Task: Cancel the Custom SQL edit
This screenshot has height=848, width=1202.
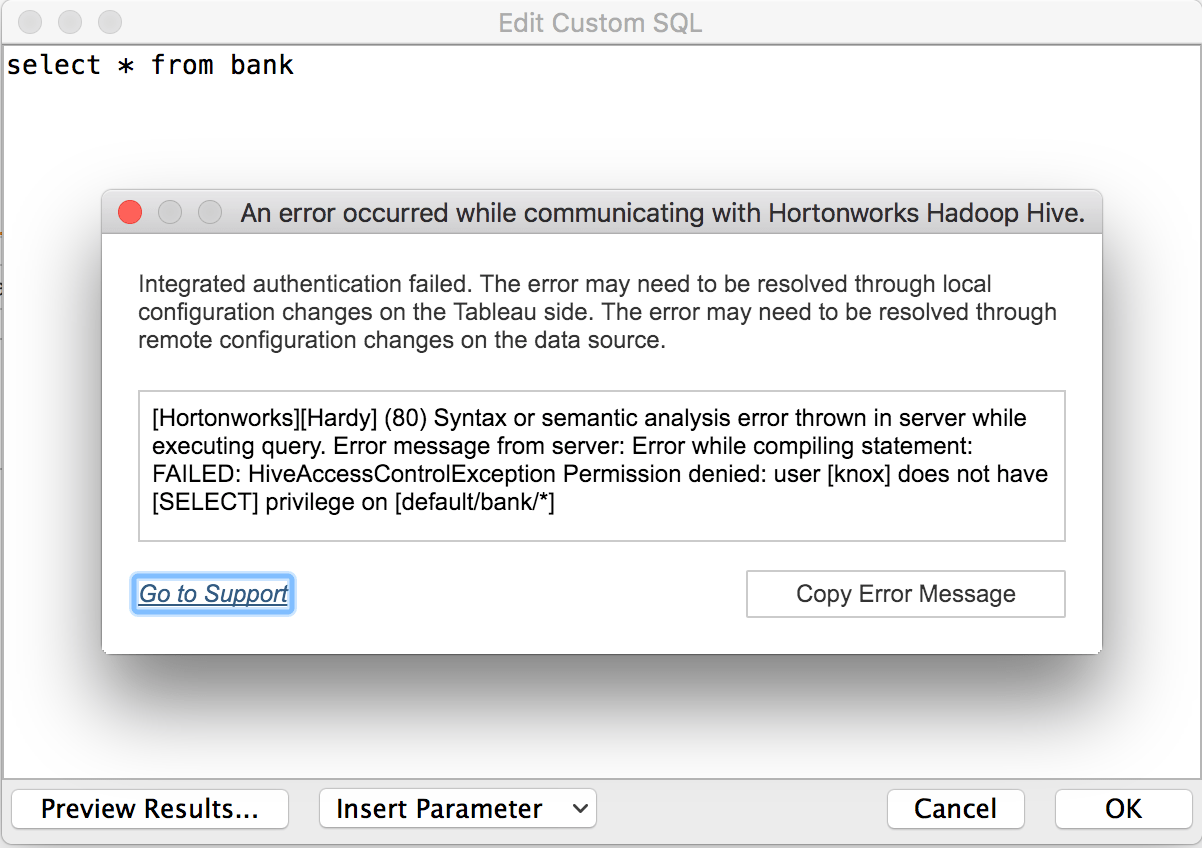Action: pos(955,808)
